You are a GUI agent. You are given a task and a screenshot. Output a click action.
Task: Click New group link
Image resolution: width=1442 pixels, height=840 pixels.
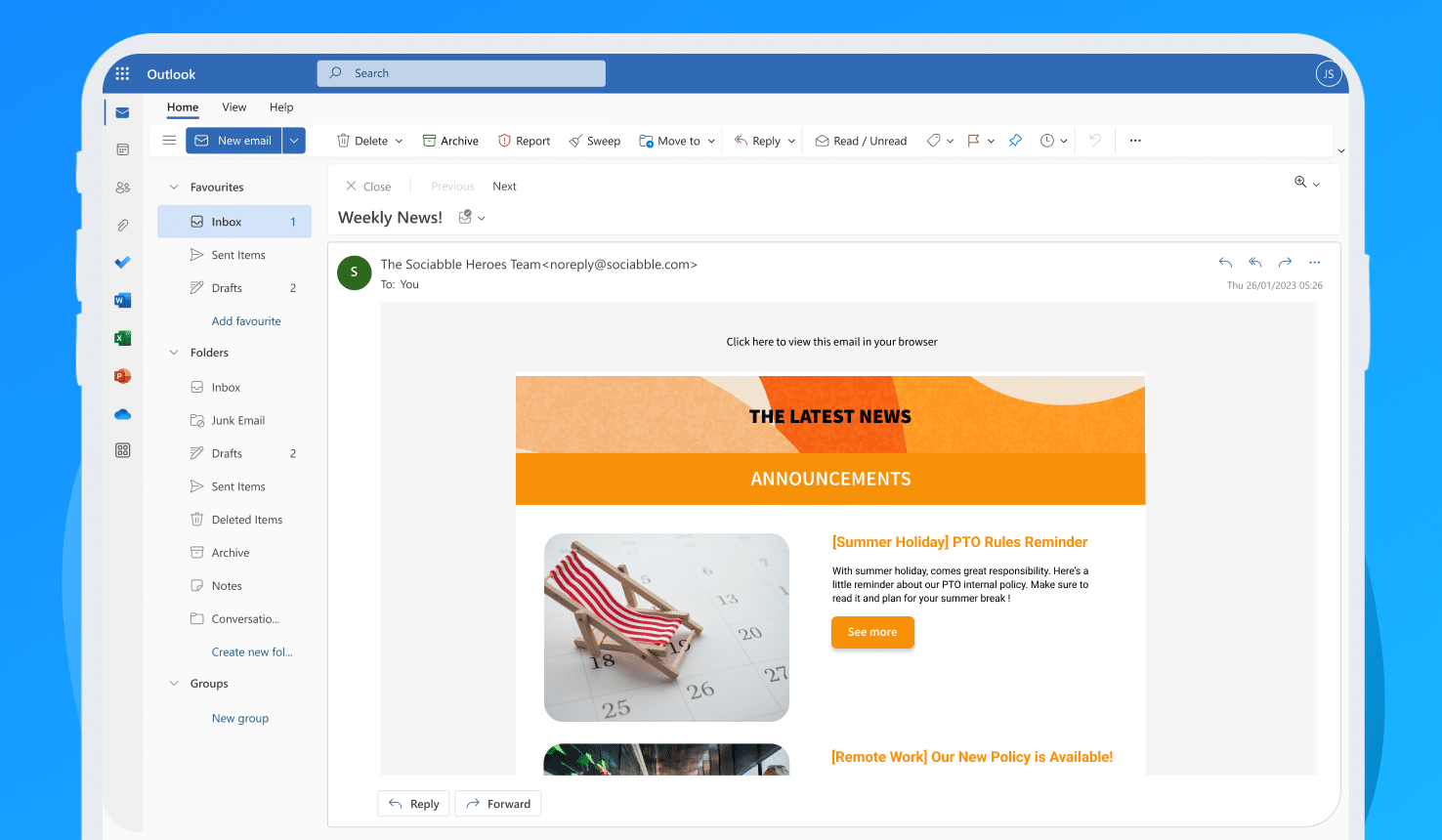240,718
